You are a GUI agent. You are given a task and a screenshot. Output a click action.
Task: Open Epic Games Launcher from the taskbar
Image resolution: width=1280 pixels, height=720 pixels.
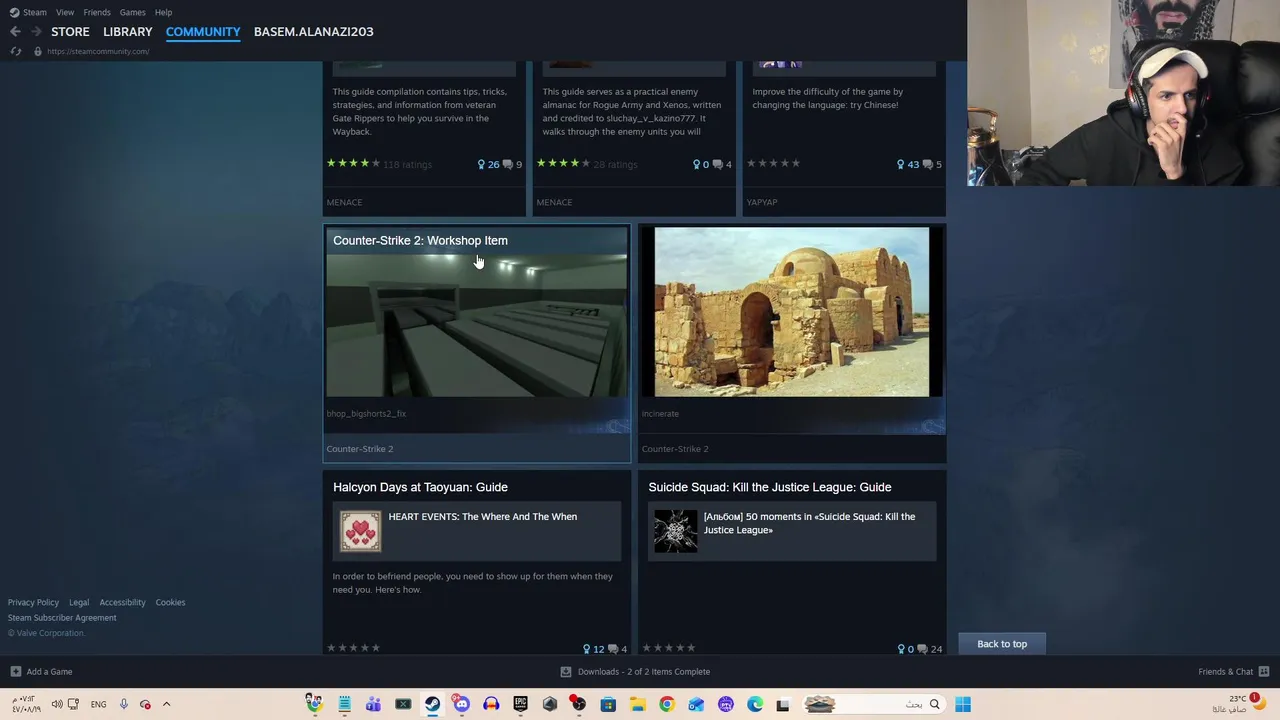pyautogui.click(x=520, y=704)
